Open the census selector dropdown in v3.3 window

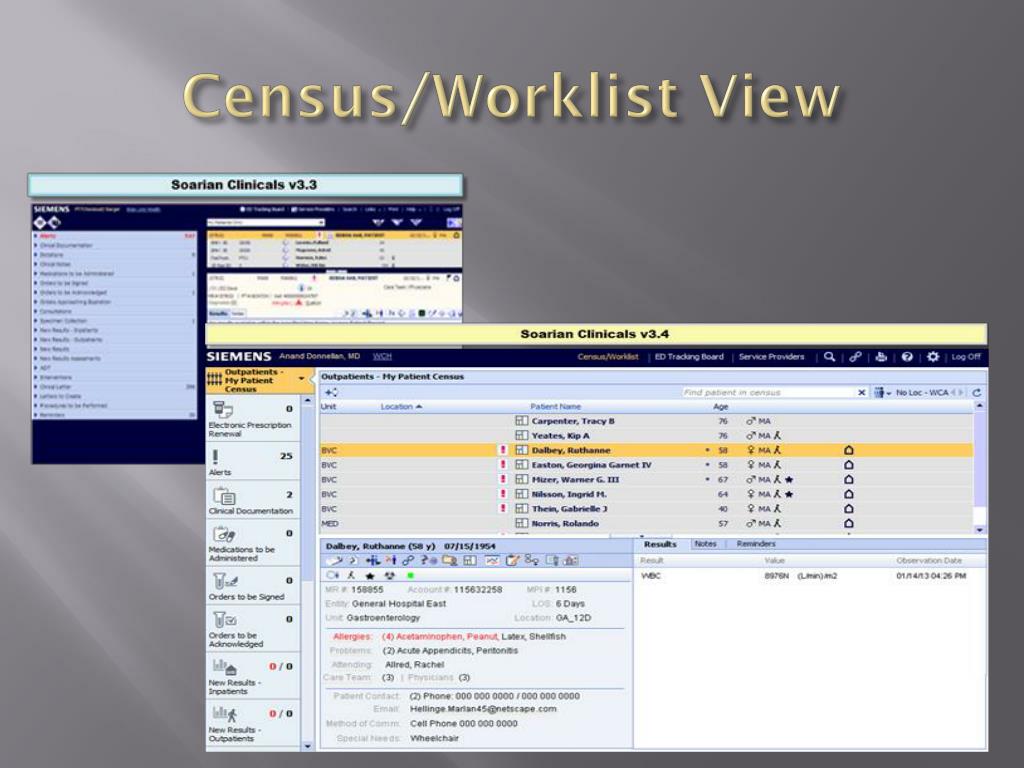[x=321, y=223]
